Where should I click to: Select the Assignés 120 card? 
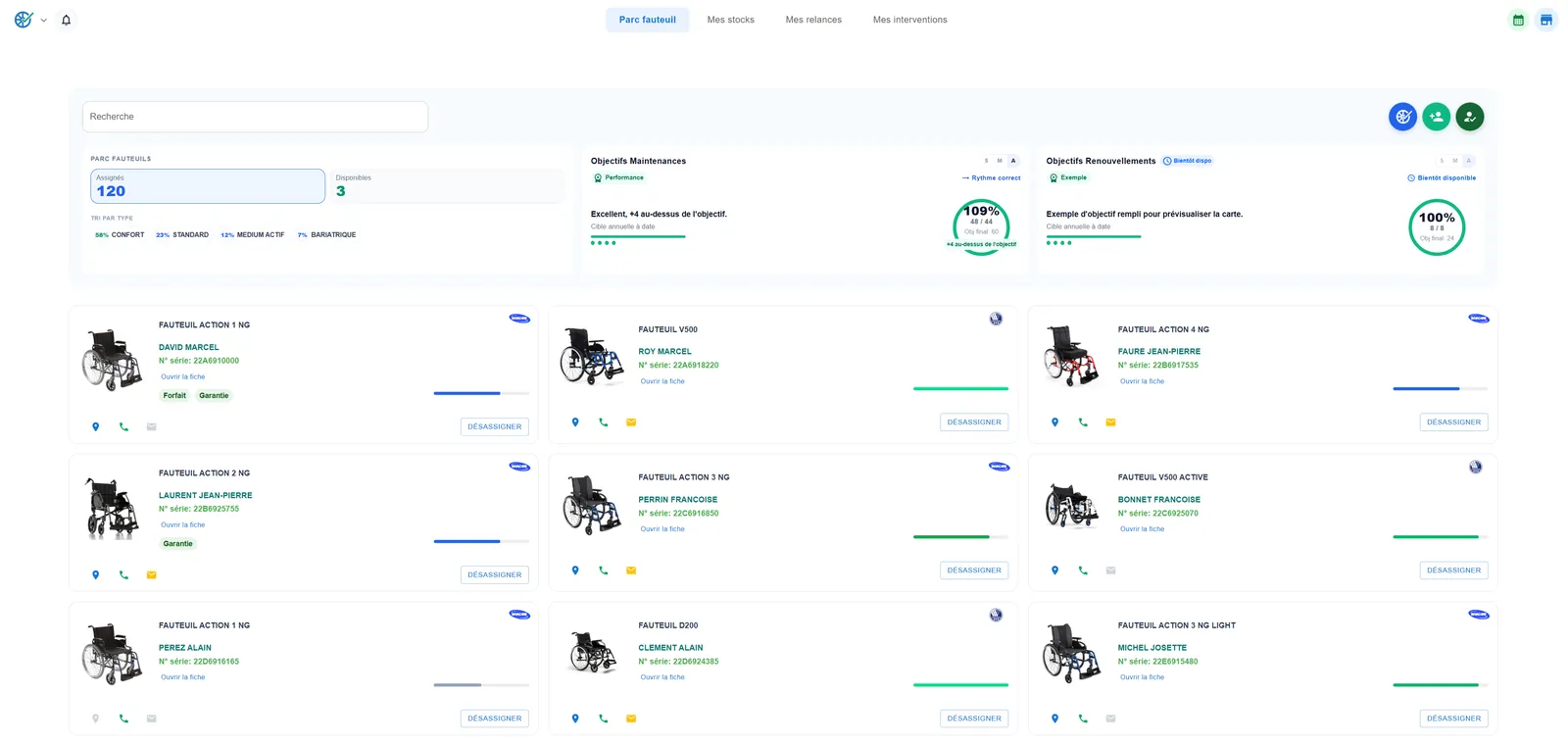point(208,186)
